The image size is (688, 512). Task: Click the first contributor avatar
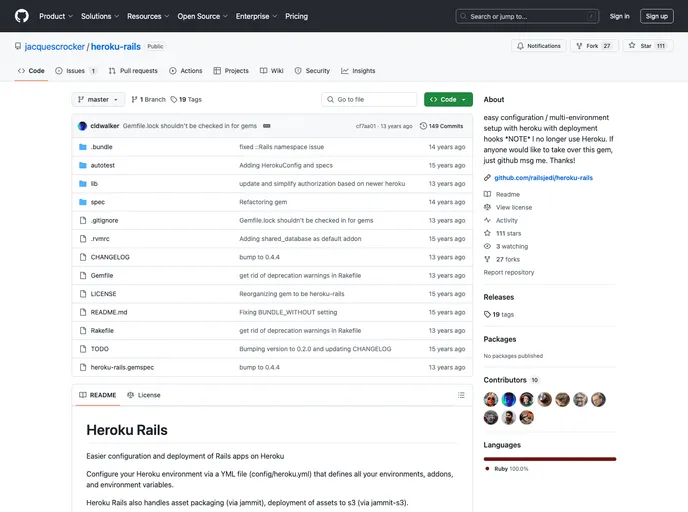click(491, 399)
